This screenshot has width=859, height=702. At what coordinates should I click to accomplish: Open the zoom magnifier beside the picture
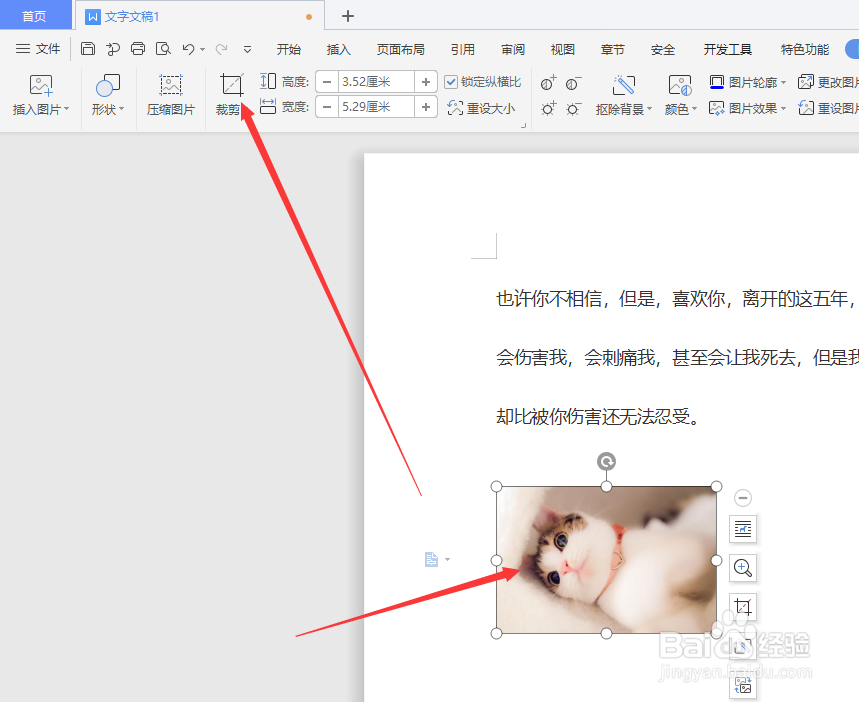pos(743,568)
